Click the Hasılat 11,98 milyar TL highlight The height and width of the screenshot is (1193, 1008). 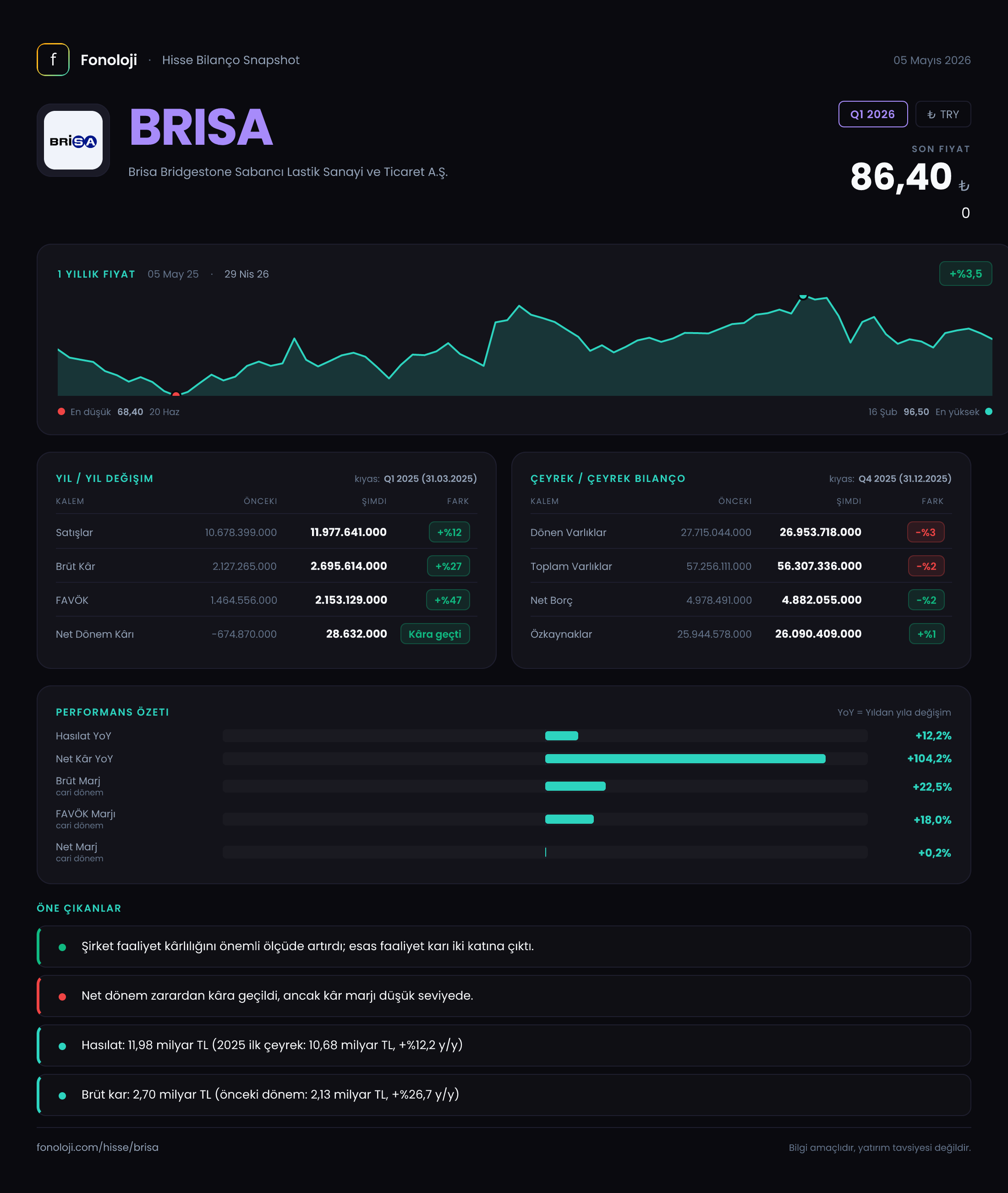(x=504, y=1045)
